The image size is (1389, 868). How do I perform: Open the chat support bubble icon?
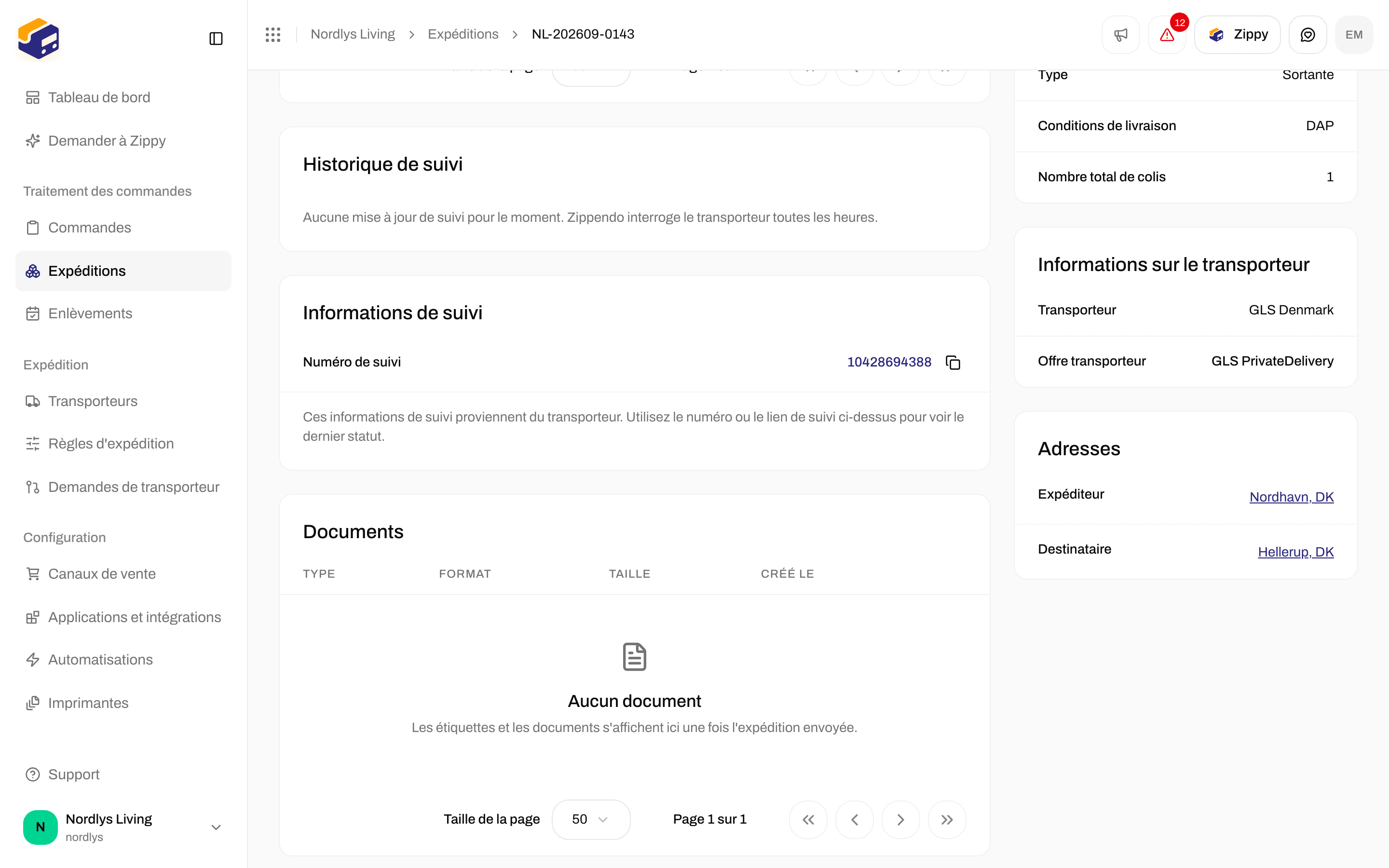pyautogui.click(x=1307, y=34)
